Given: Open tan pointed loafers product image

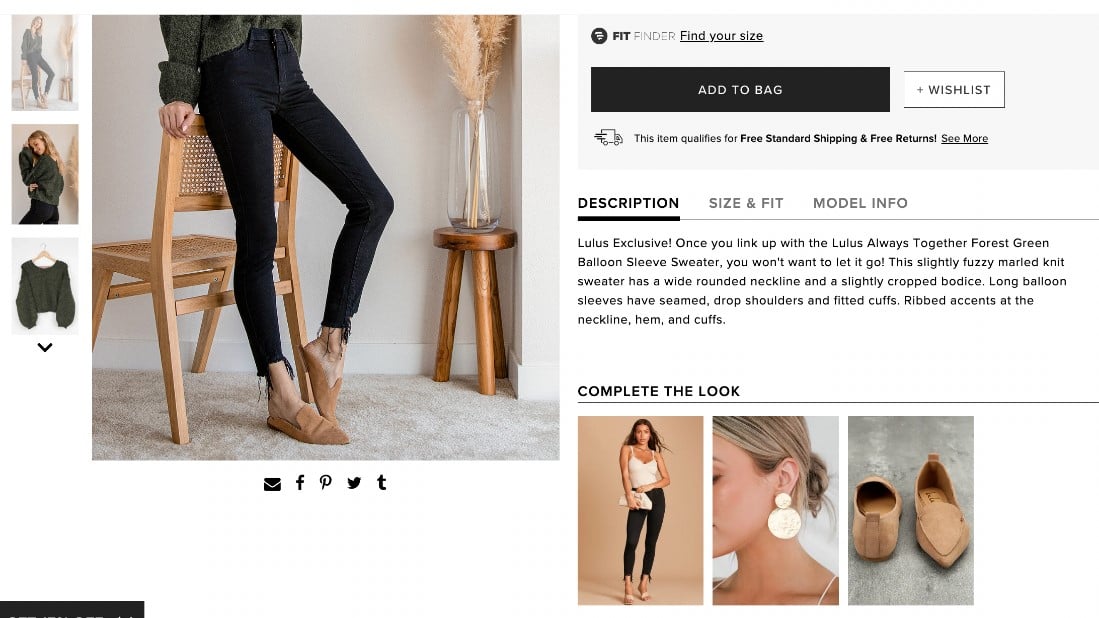Looking at the screenshot, I should (x=910, y=510).
